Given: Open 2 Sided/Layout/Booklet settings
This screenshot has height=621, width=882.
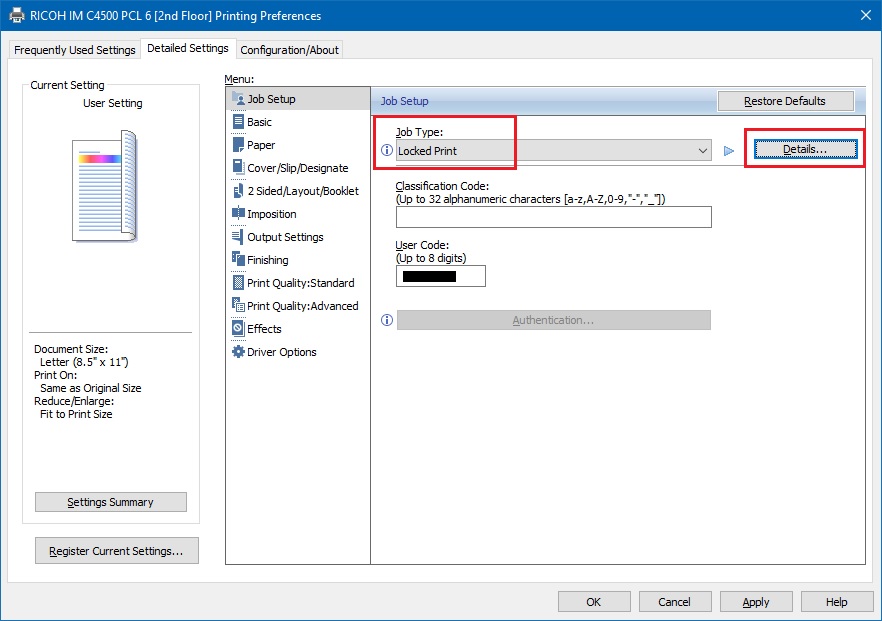Looking at the screenshot, I should (298, 191).
